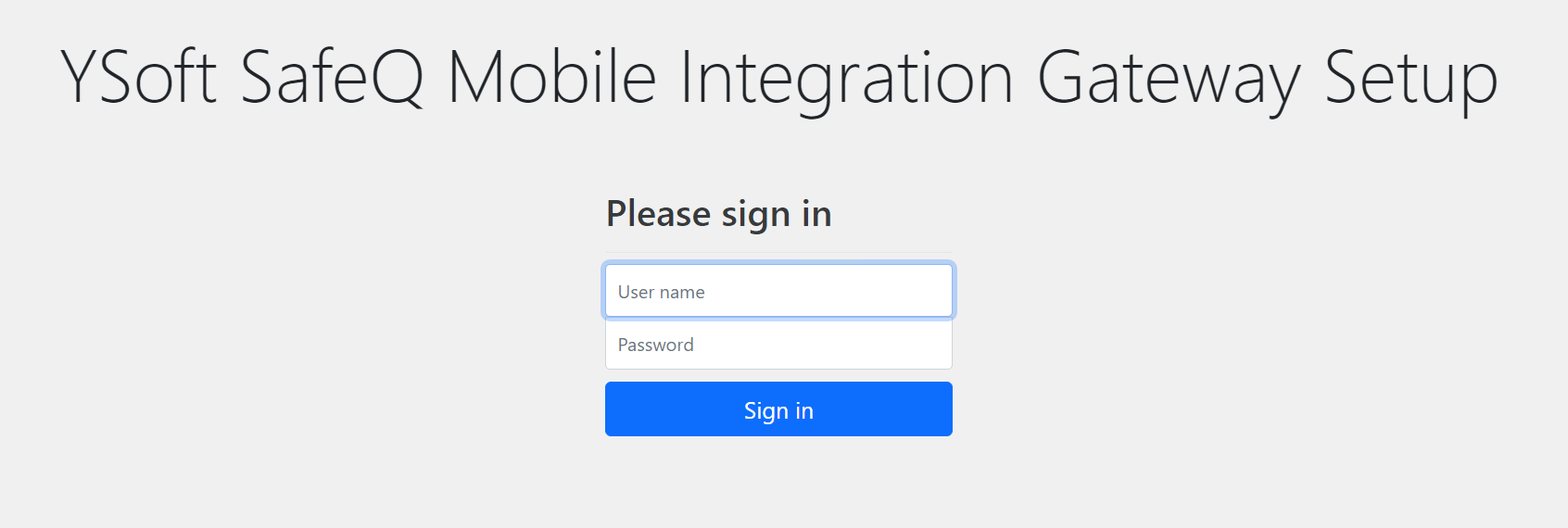
Task: Click the word "Gateway" in the page title
Action: (x=1168, y=79)
